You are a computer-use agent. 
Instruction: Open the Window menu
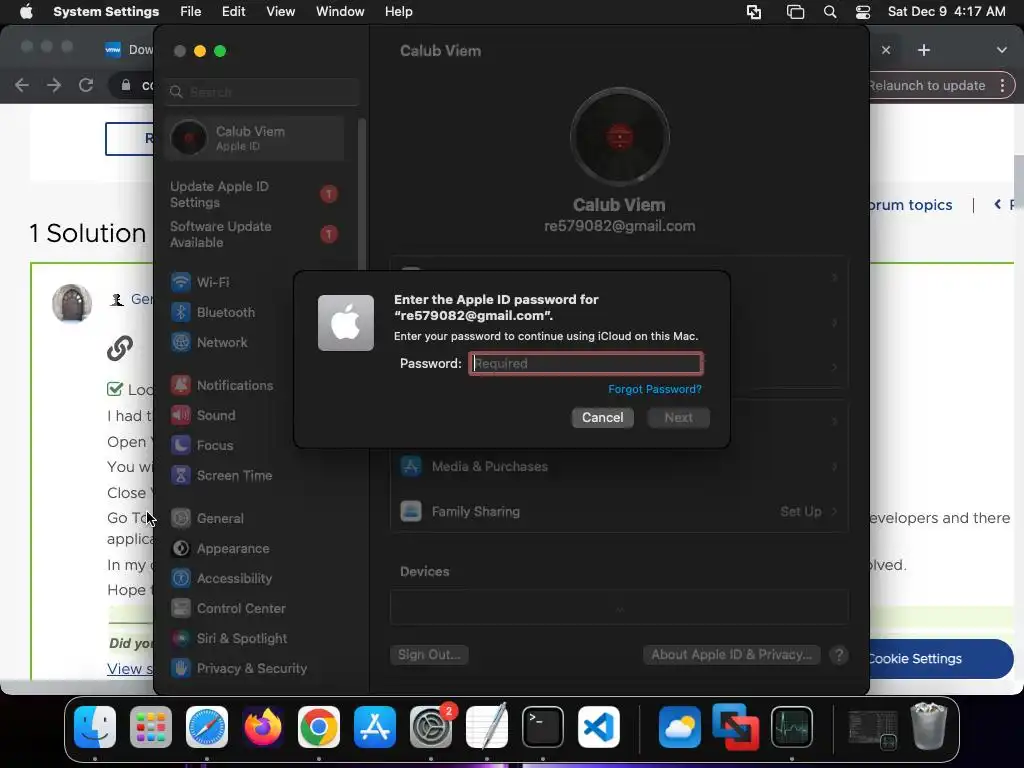click(340, 12)
